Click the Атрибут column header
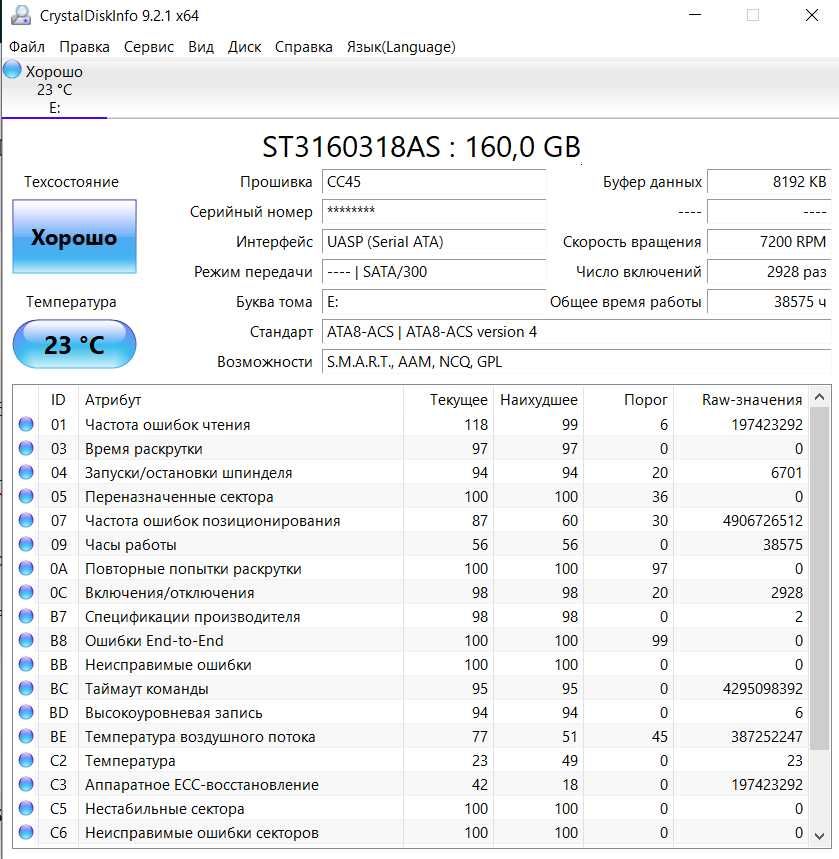Image resolution: width=839 pixels, height=859 pixels. [x=241, y=400]
